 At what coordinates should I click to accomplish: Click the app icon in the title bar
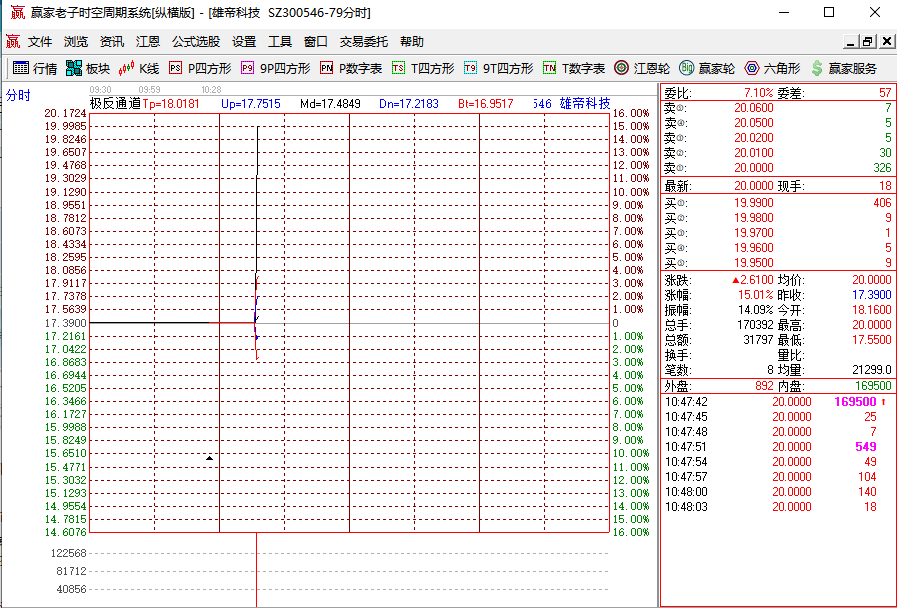(18, 12)
